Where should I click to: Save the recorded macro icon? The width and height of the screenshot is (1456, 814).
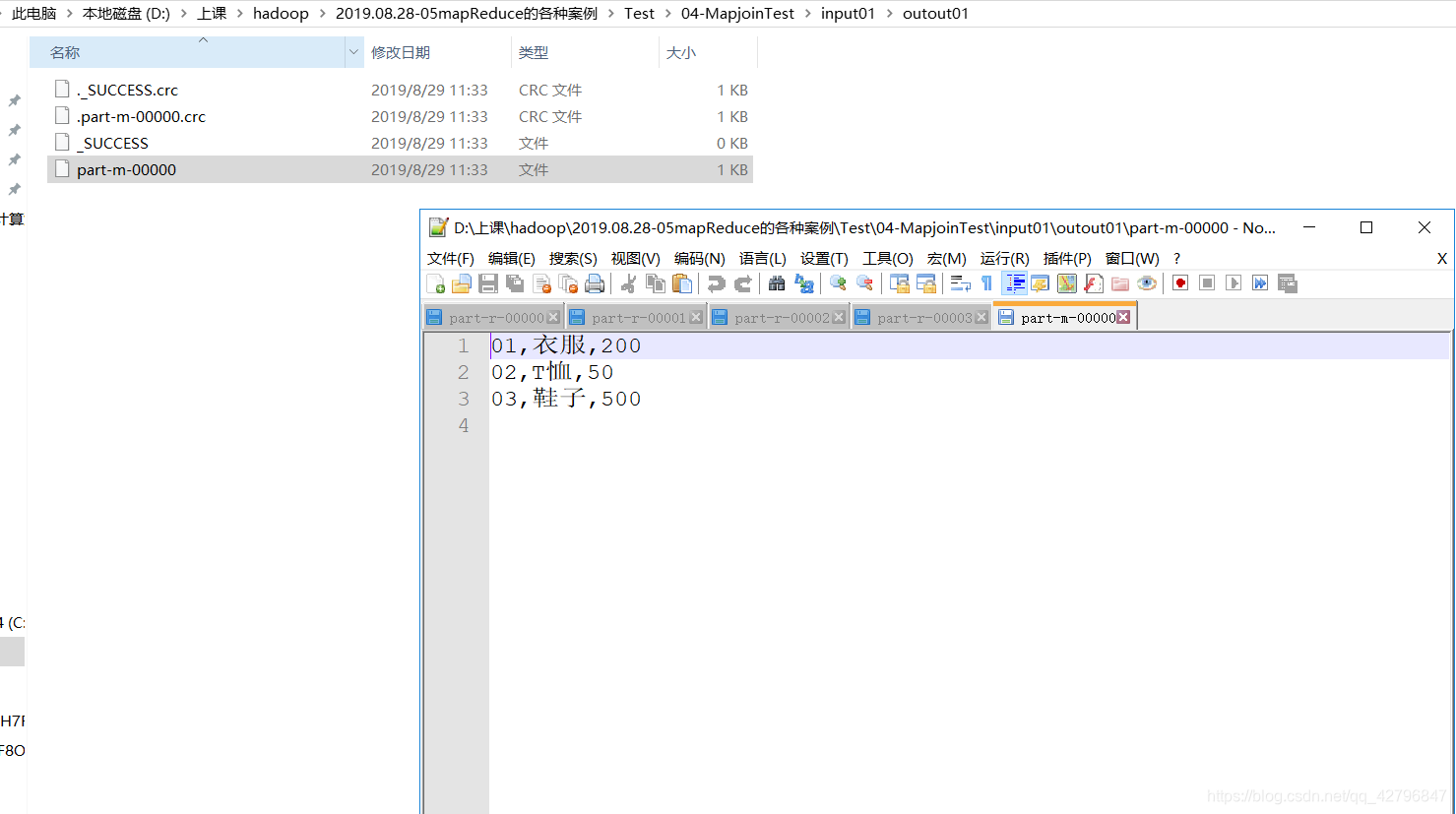pos(1287,283)
